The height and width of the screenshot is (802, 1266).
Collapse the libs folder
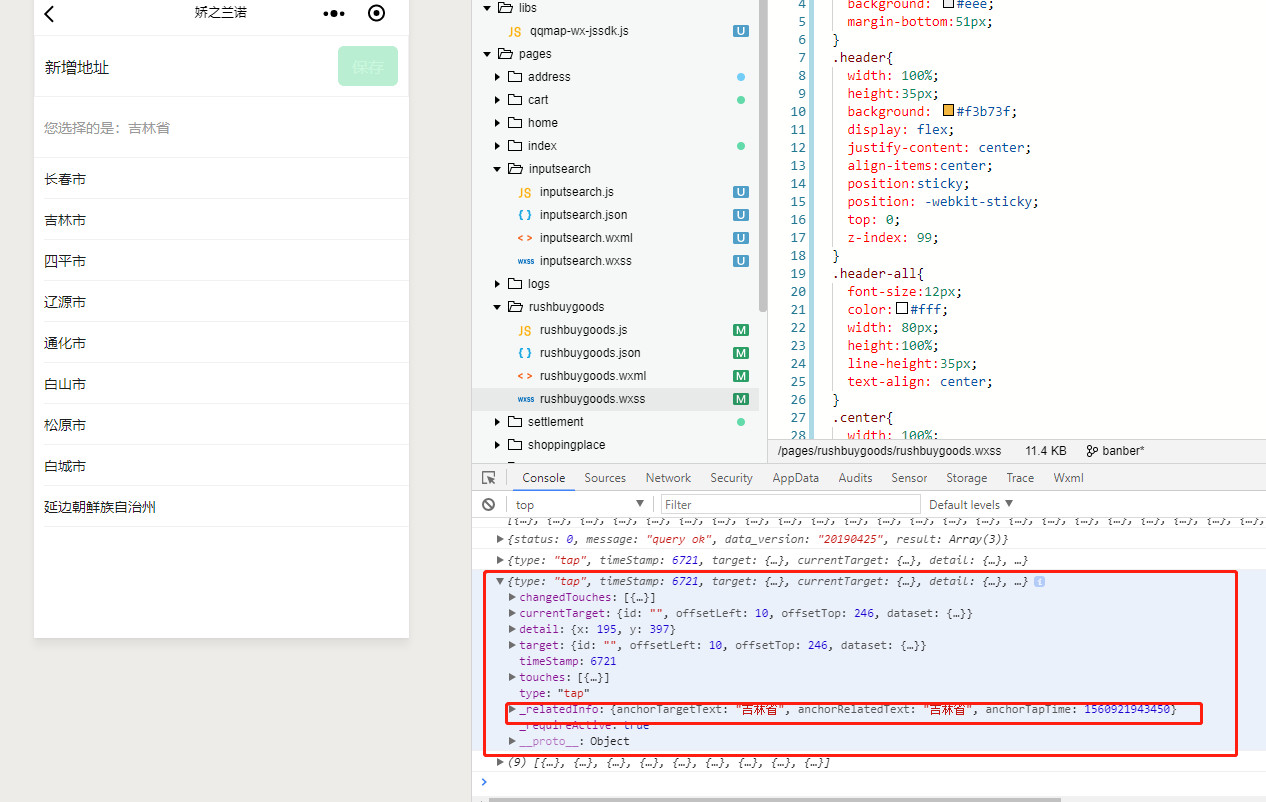pos(487,8)
